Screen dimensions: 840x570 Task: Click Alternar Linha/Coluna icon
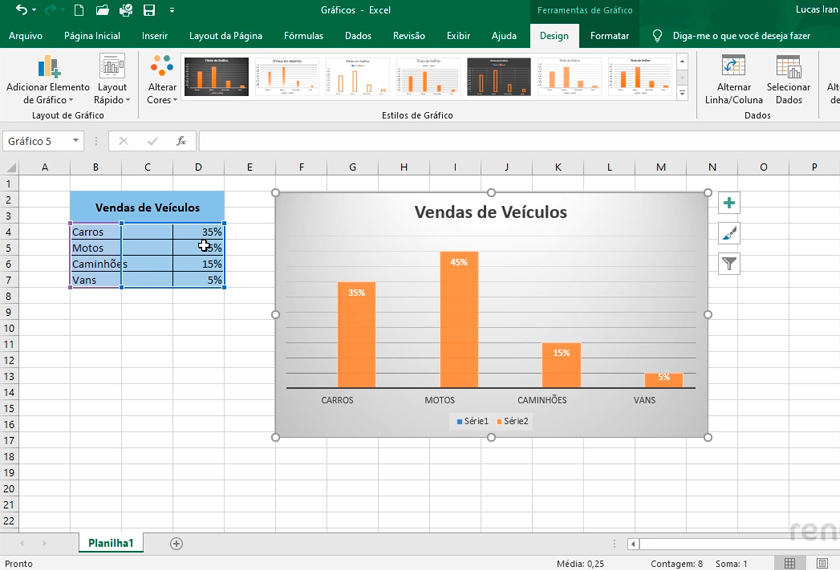pyautogui.click(x=733, y=68)
